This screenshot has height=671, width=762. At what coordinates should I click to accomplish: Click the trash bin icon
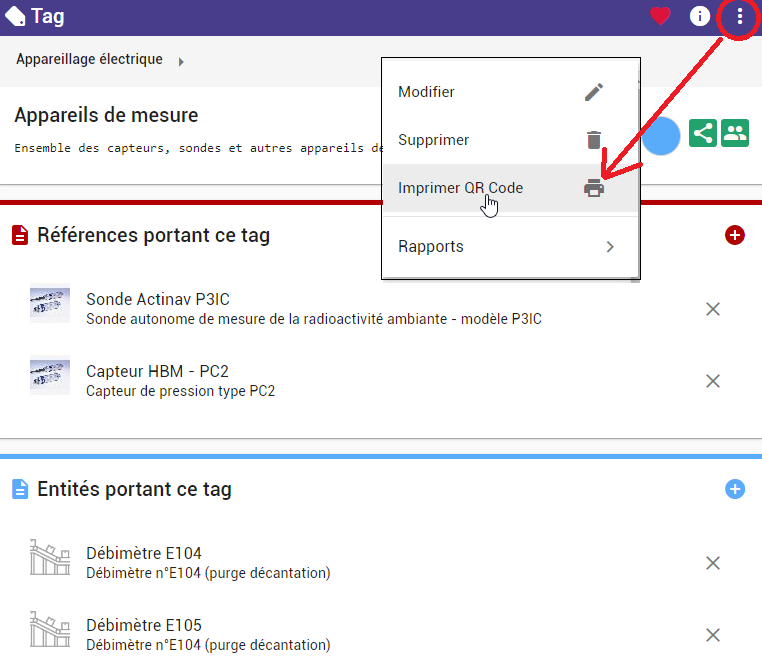(x=594, y=140)
